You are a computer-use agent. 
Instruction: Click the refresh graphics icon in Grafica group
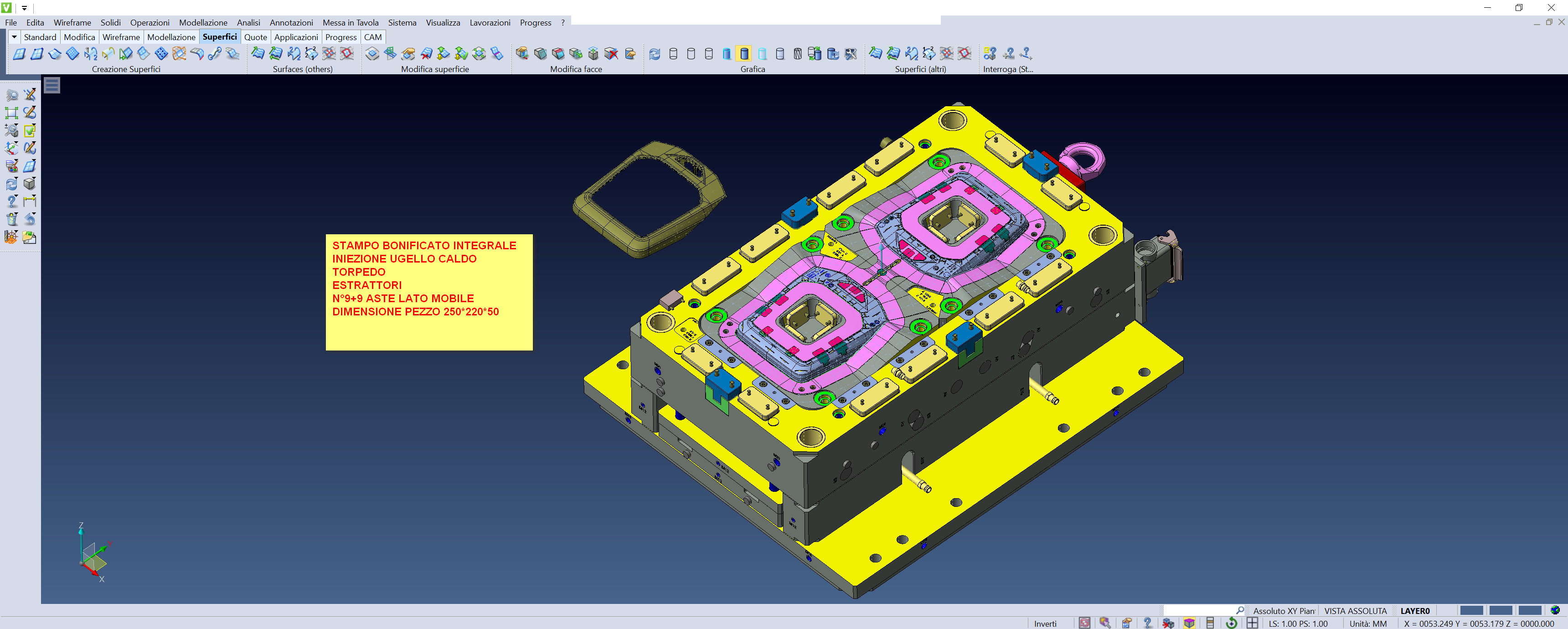[655, 54]
